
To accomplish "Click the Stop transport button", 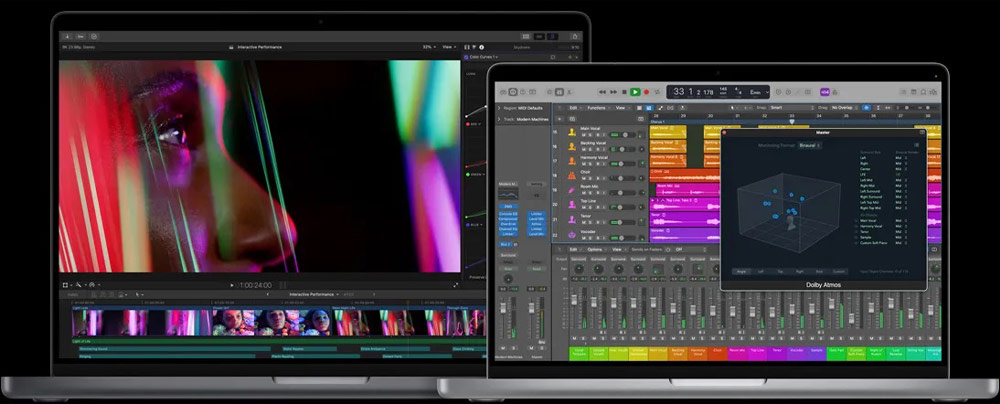I will tap(625, 92).
